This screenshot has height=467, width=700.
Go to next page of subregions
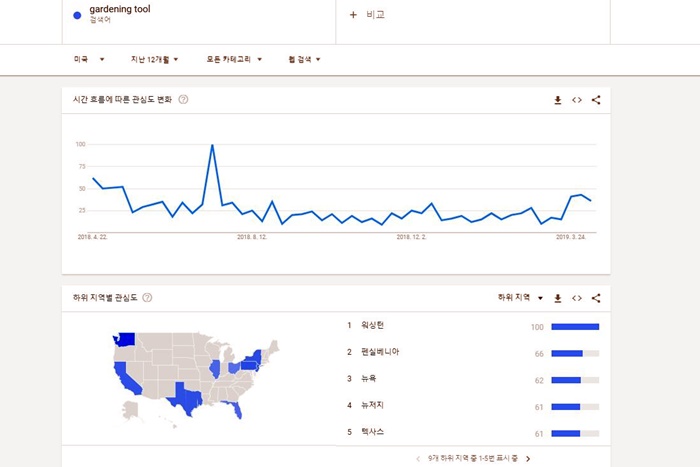(x=528, y=459)
